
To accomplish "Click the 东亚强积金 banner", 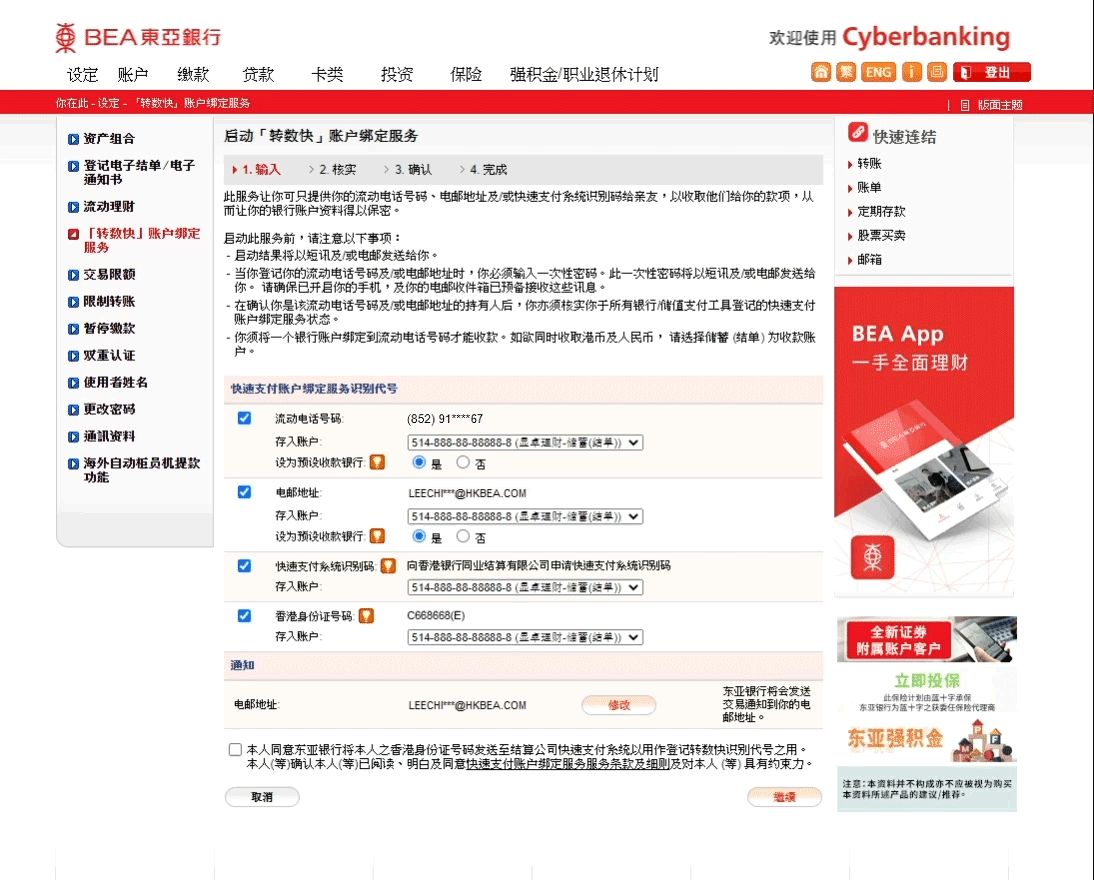I will coord(927,740).
